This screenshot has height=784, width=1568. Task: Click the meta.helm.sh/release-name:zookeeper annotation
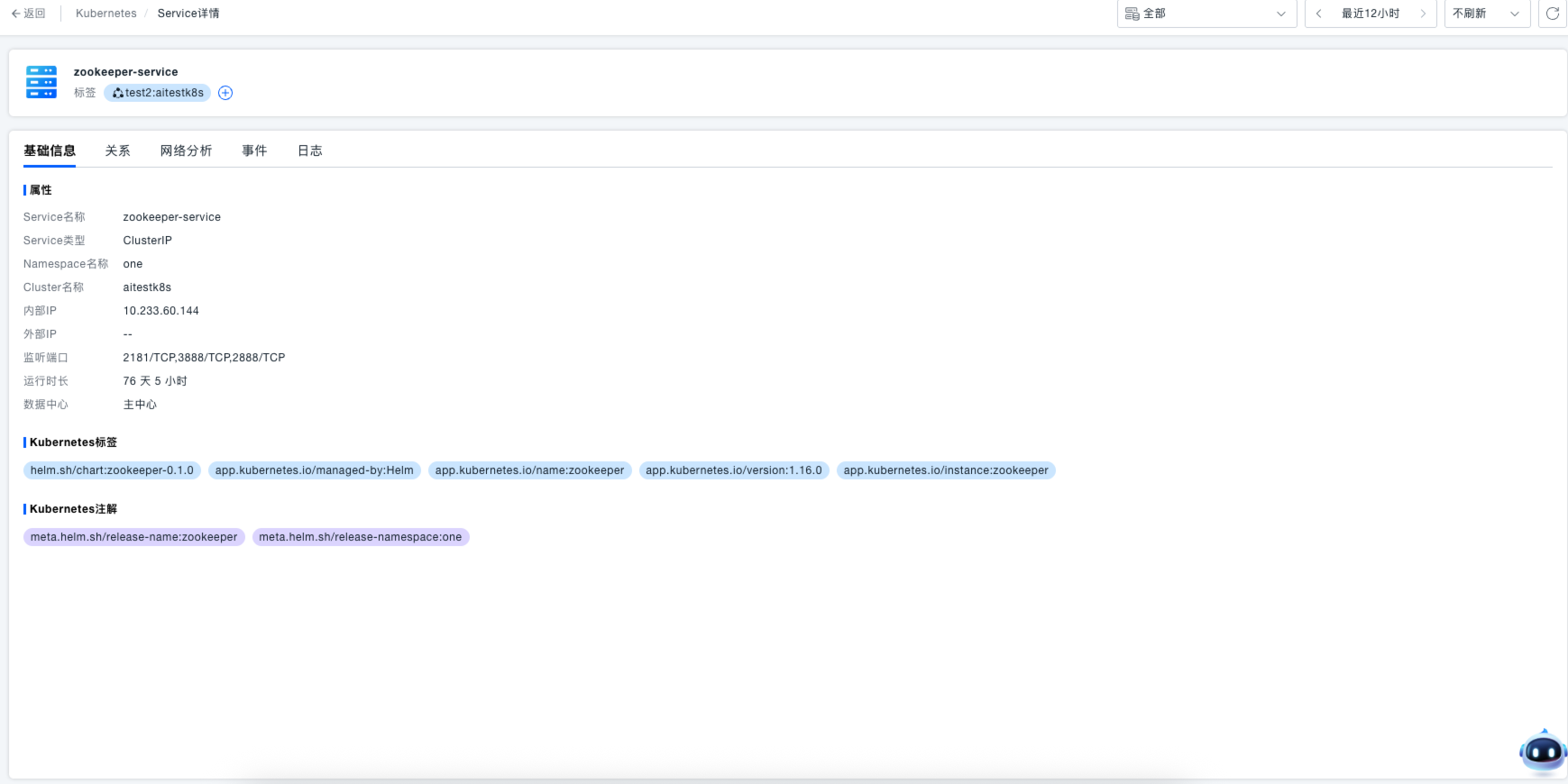pyautogui.click(x=133, y=537)
